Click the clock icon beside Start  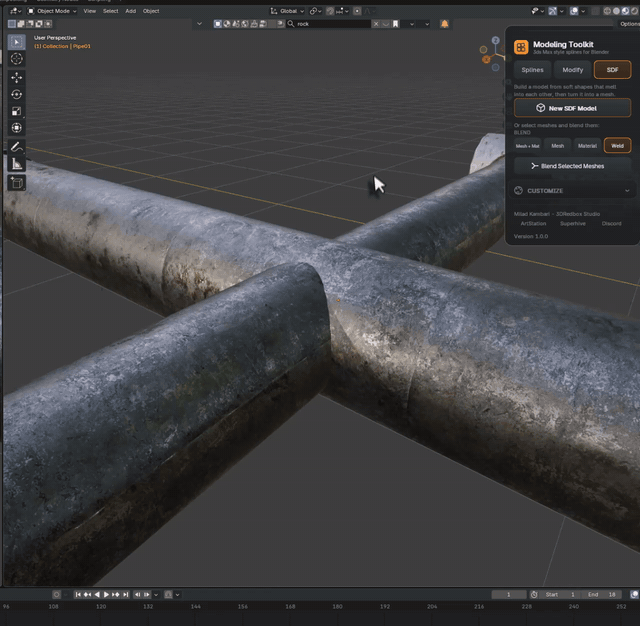(x=534, y=595)
